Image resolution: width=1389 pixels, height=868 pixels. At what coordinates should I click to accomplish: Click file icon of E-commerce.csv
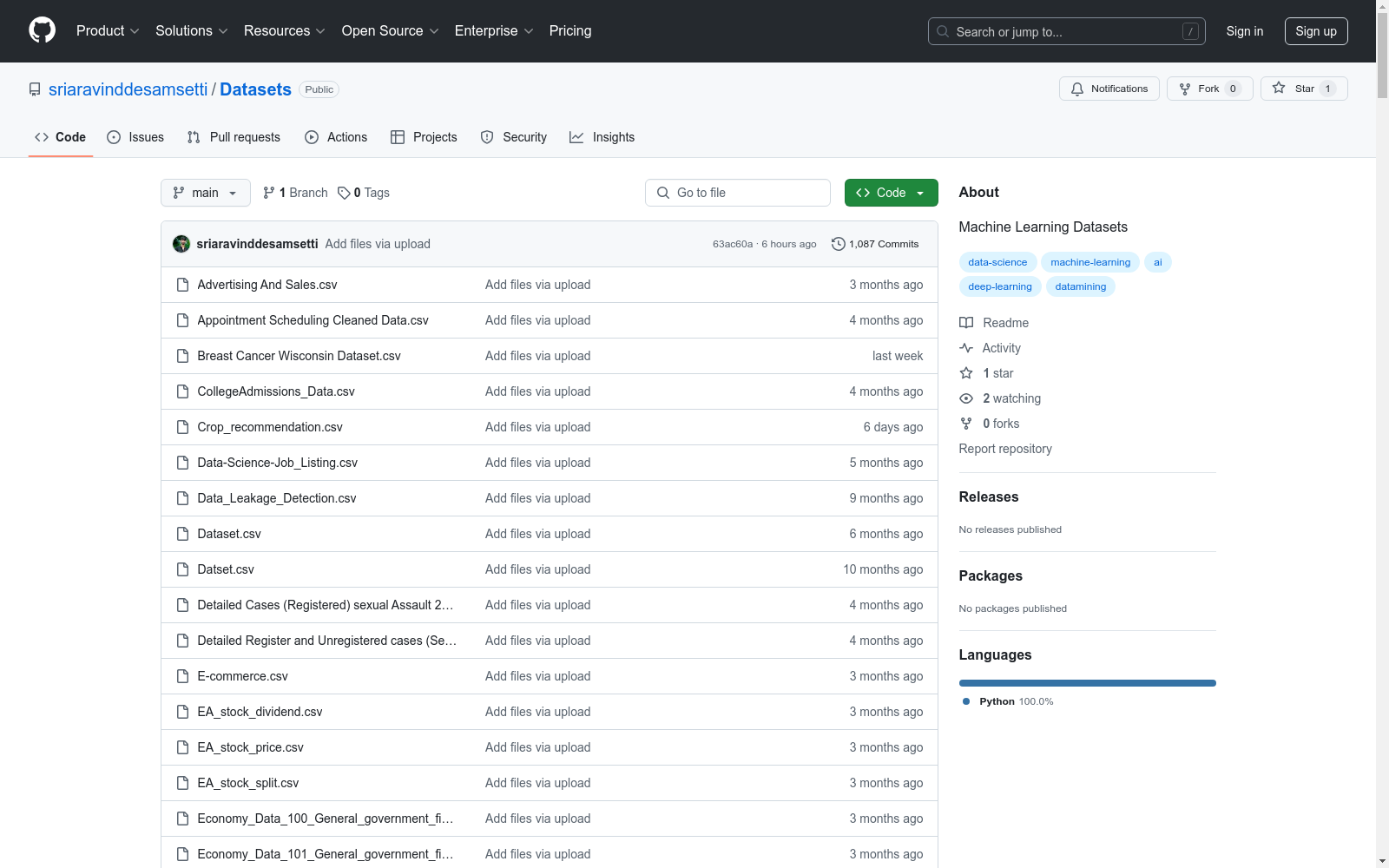[x=182, y=676]
